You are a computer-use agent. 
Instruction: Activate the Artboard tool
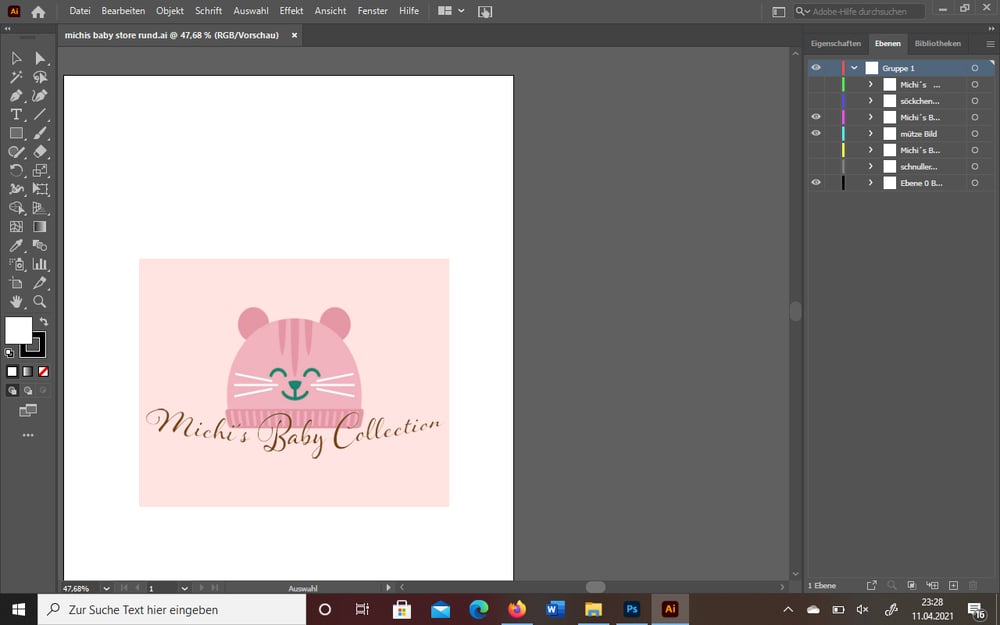click(16, 283)
